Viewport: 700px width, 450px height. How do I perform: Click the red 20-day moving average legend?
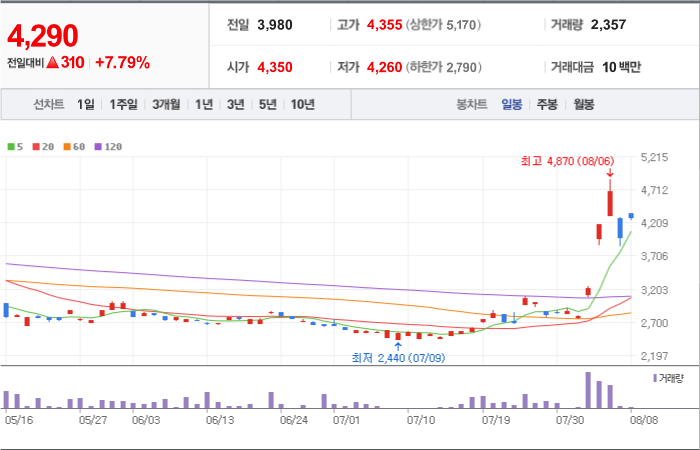pyautogui.click(x=43, y=146)
